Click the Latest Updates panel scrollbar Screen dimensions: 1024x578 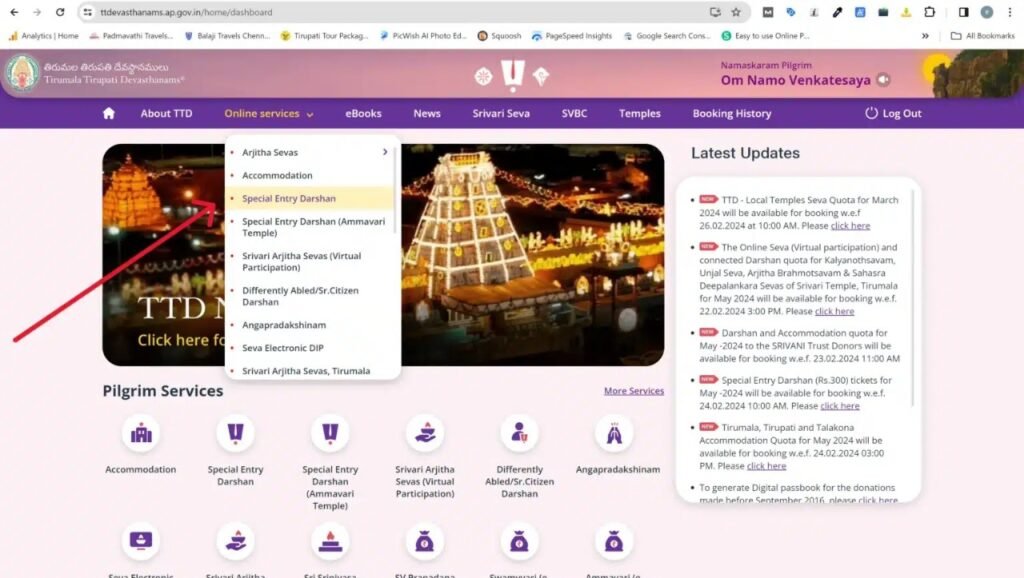tap(912, 297)
